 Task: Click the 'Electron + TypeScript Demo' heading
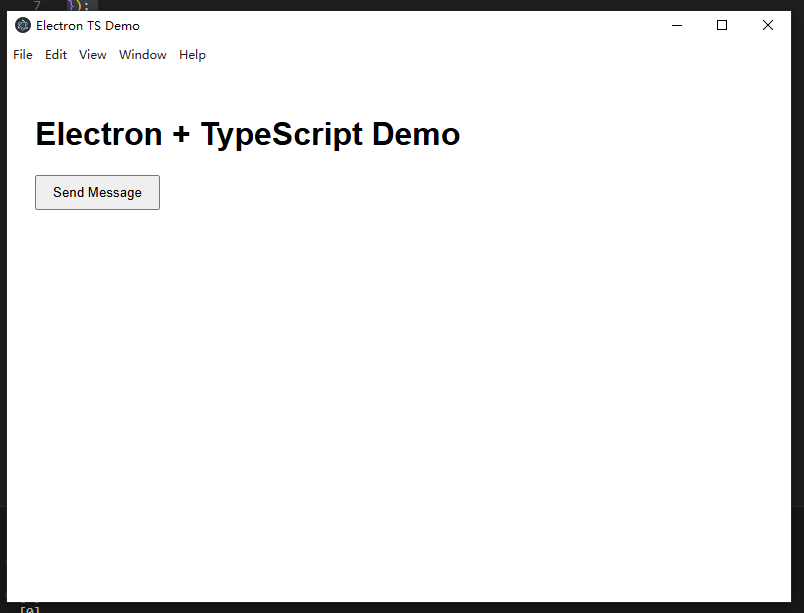click(248, 134)
